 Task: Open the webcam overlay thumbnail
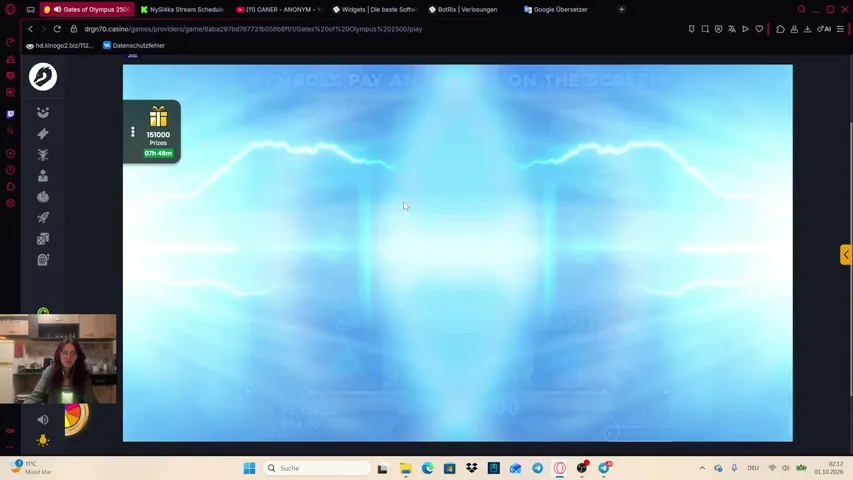[58, 359]
